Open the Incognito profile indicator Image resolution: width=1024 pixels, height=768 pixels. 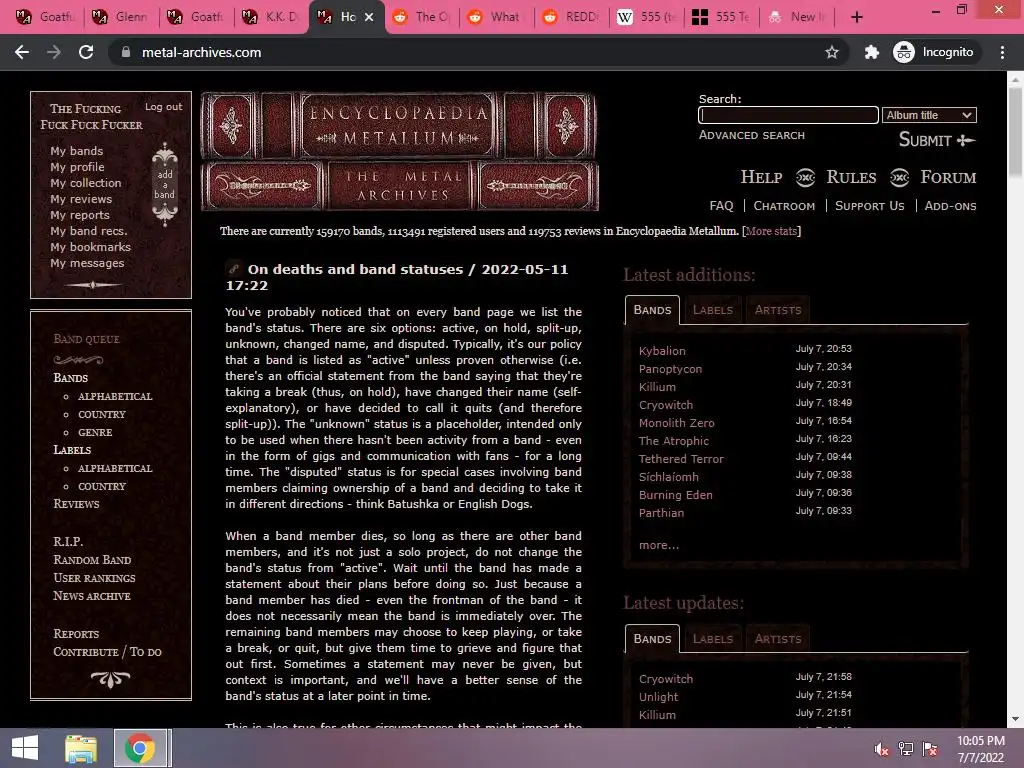(x=934, y=52)
